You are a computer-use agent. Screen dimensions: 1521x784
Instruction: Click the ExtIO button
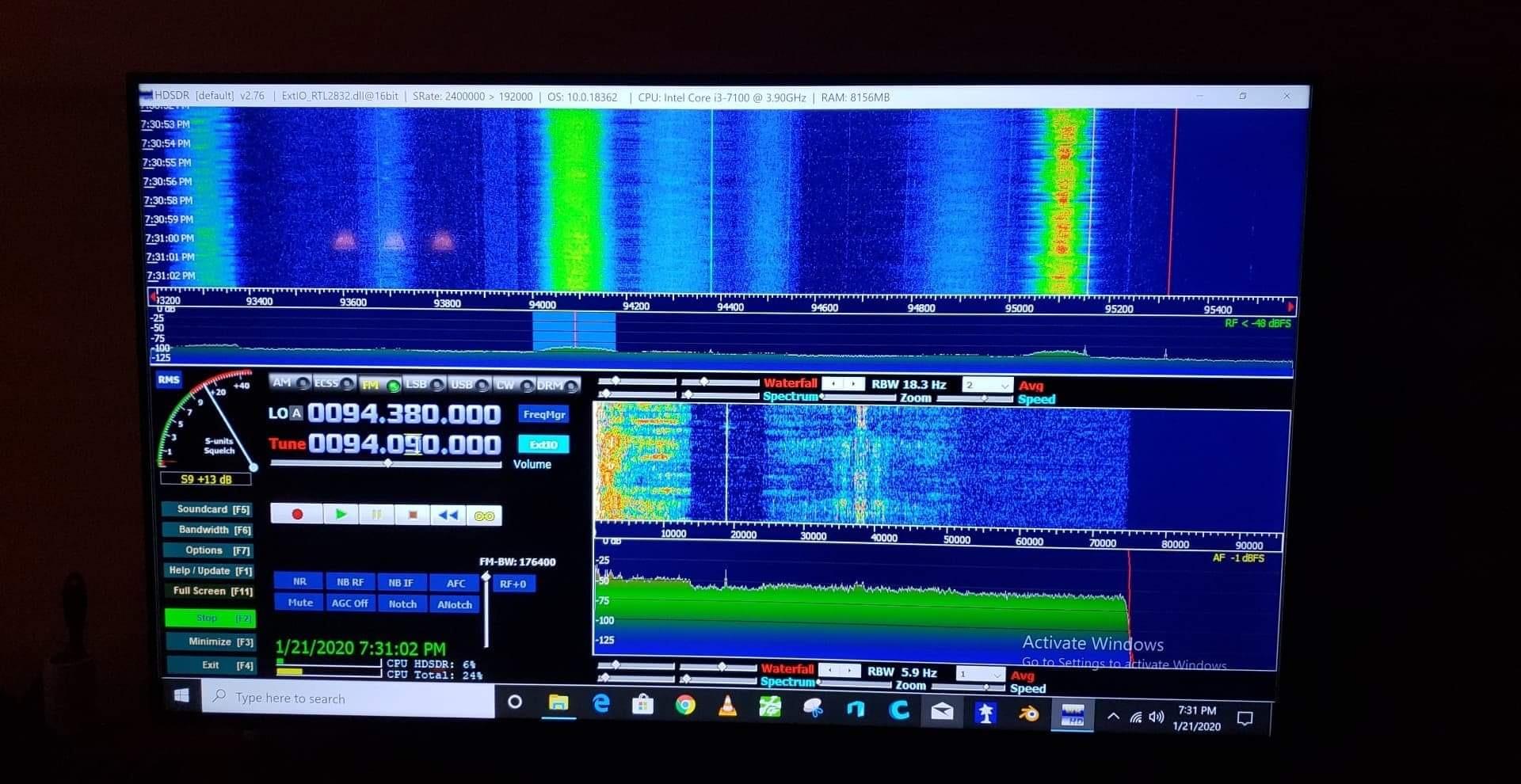click(543, 444)
